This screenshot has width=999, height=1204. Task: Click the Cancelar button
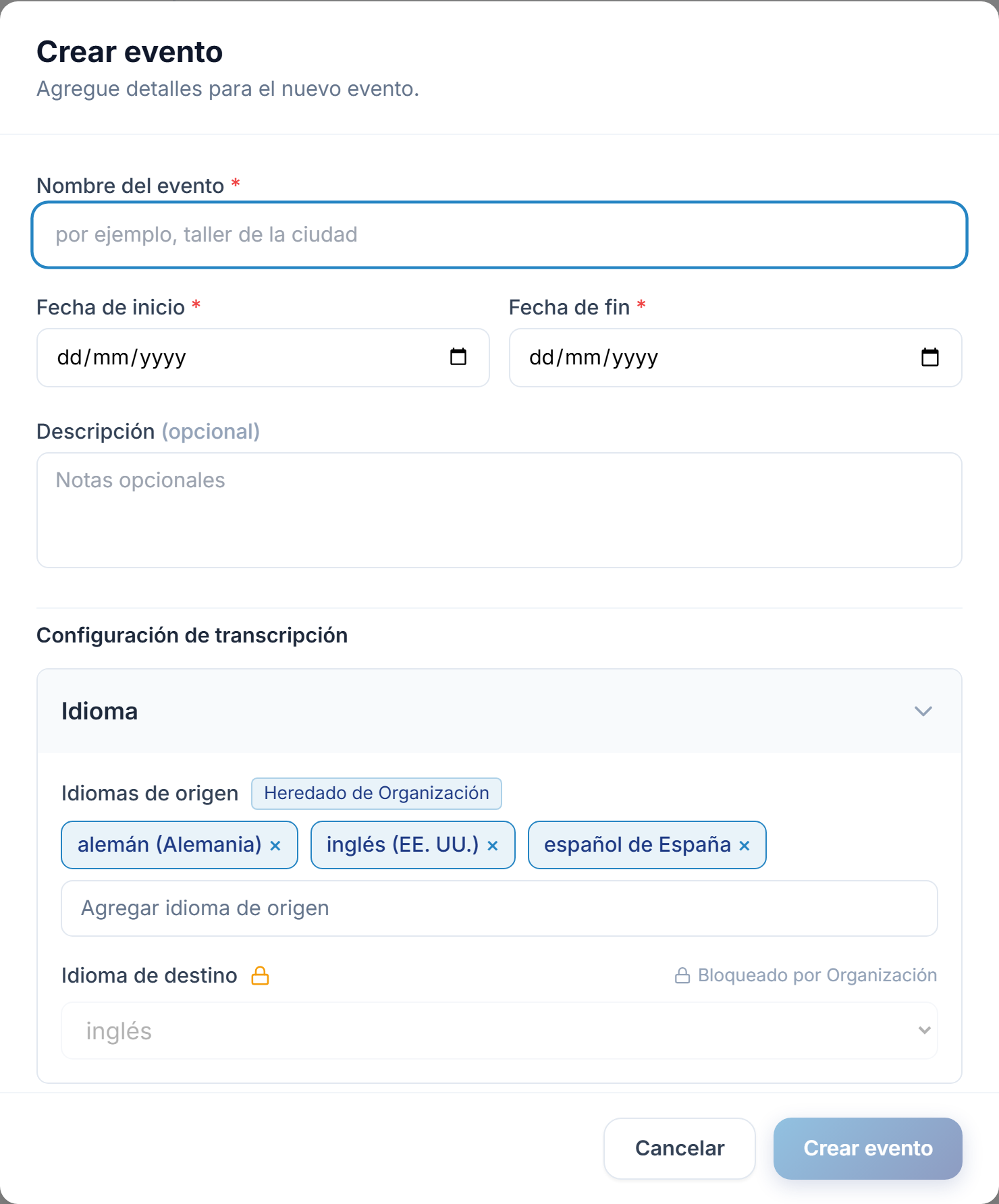pyautogui.click(x=680, y=1149)
